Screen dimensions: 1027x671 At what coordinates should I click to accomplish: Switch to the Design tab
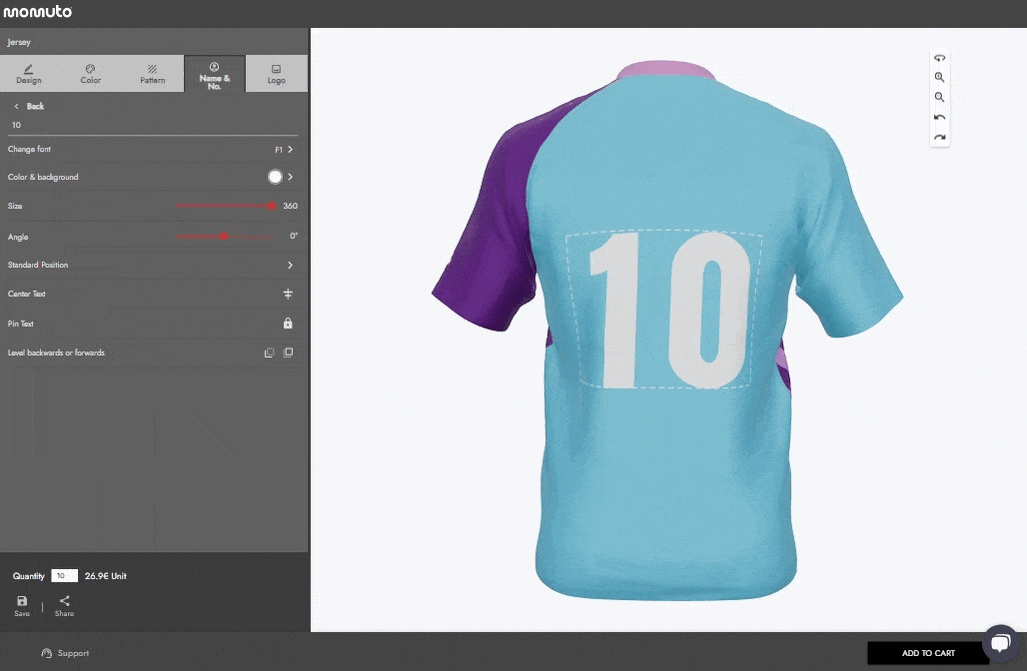pyautogui.click(x=29, y=74)
